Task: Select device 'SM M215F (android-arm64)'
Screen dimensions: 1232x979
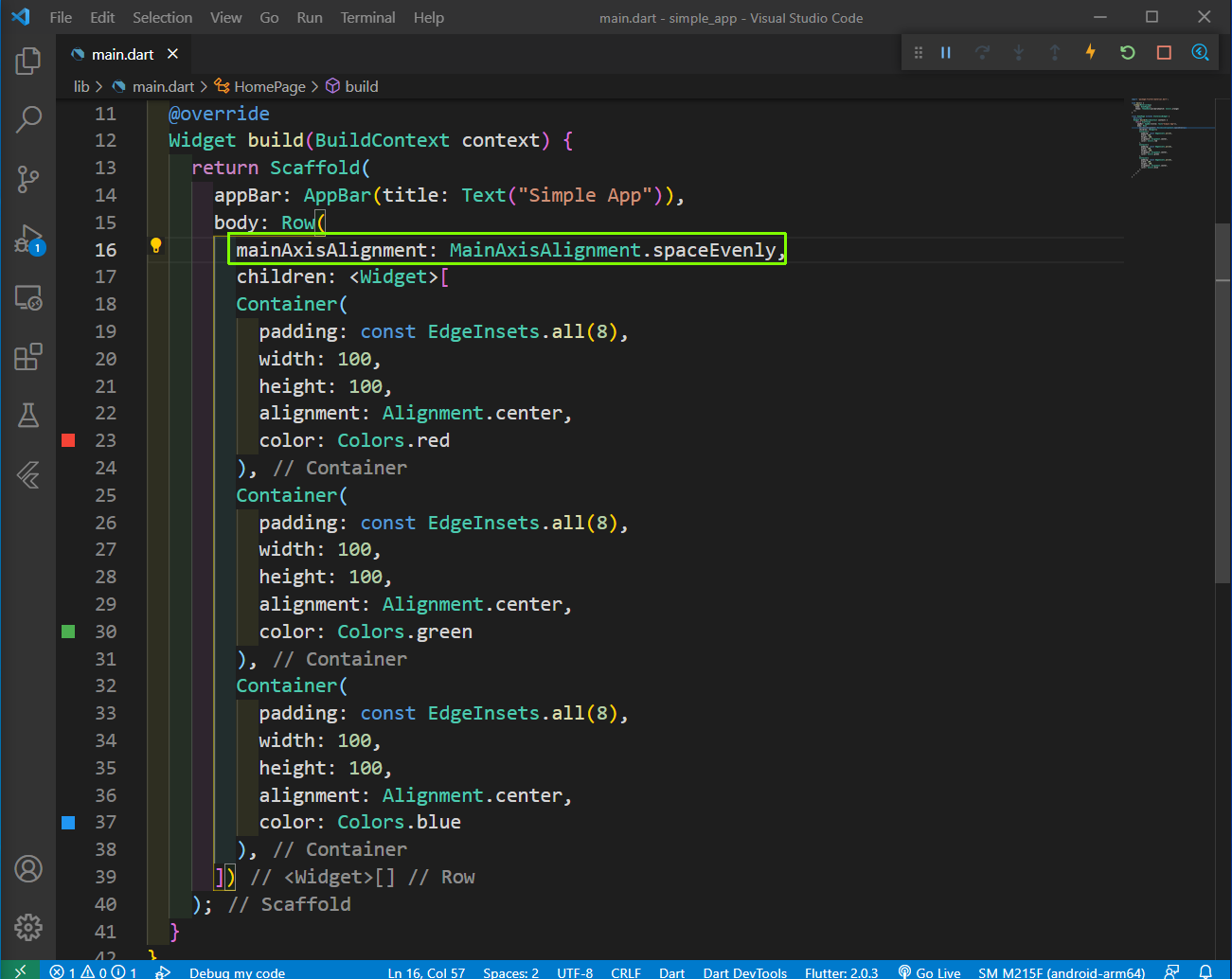Action: point(1062,972)
